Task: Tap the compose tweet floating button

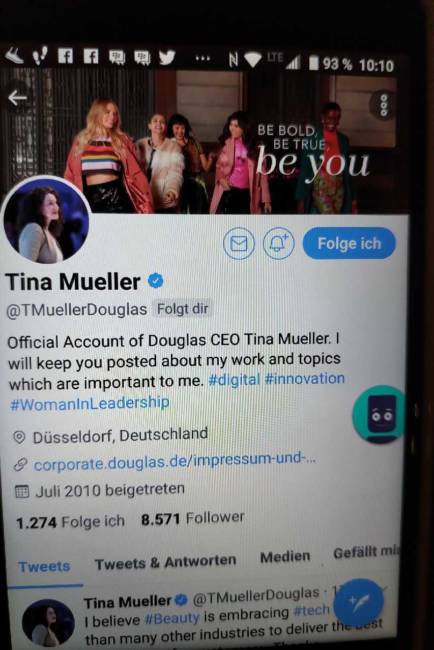Action: [x=359, y=602]
